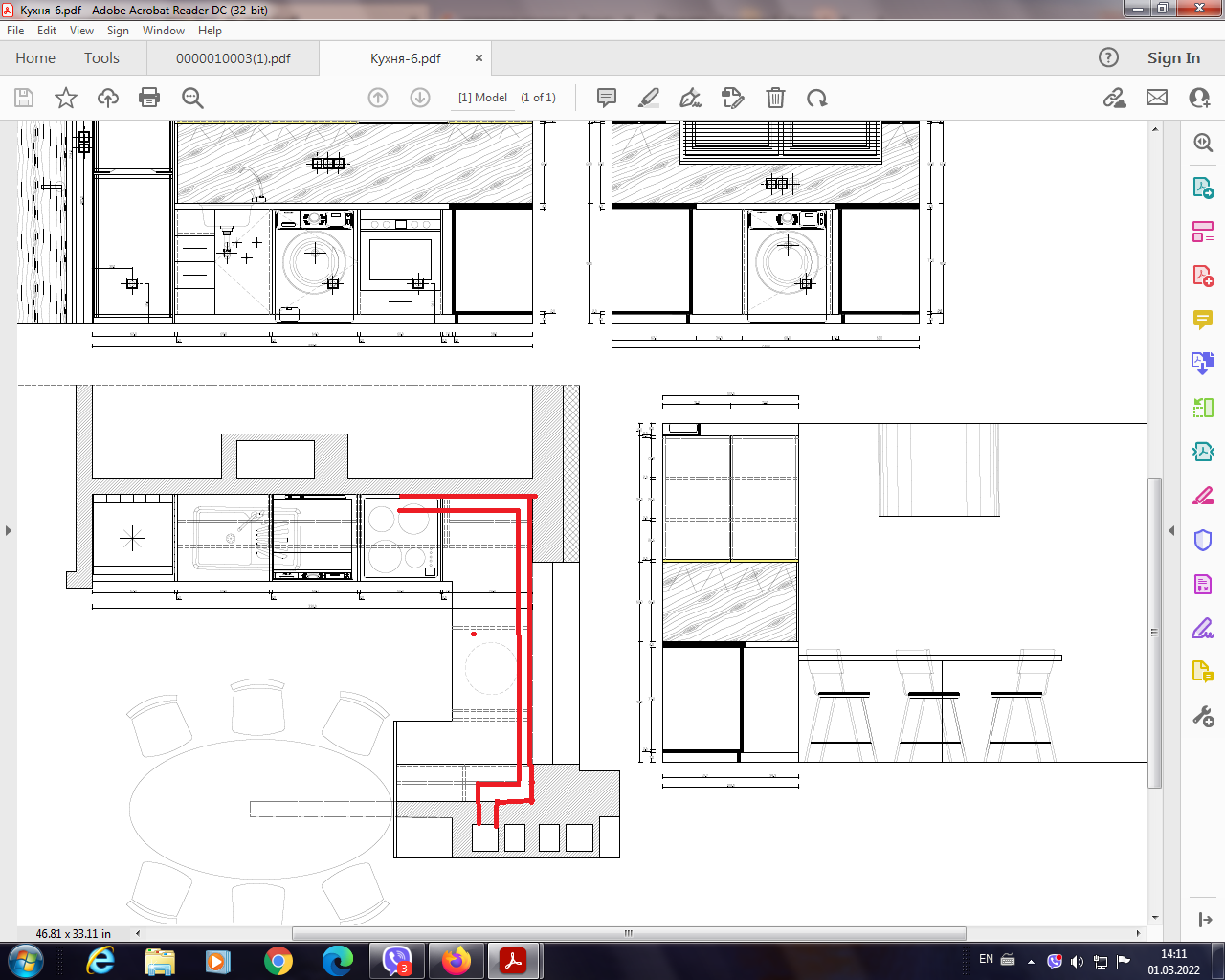This screenshot has width=1225, height=980.
Task: Open the Find text magnifier tool
Action: point(192,98)
